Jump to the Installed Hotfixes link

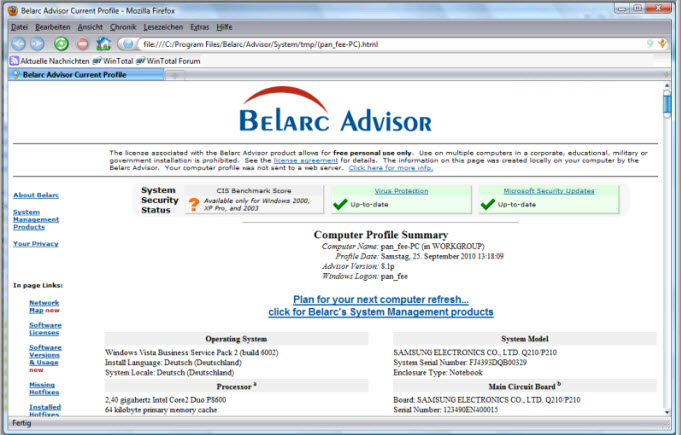(45, 411)
